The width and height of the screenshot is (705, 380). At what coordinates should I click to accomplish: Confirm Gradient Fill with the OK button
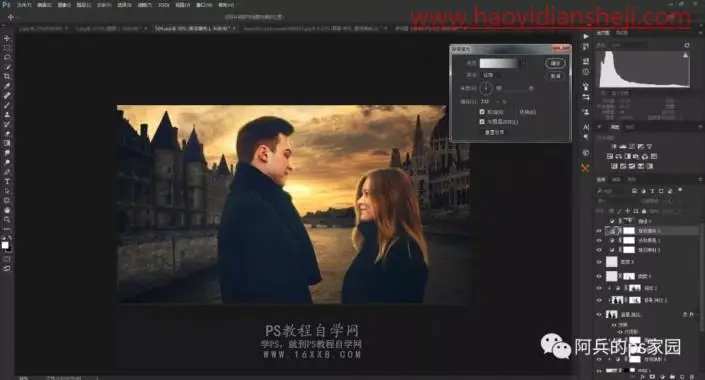(x=556, y=63)
